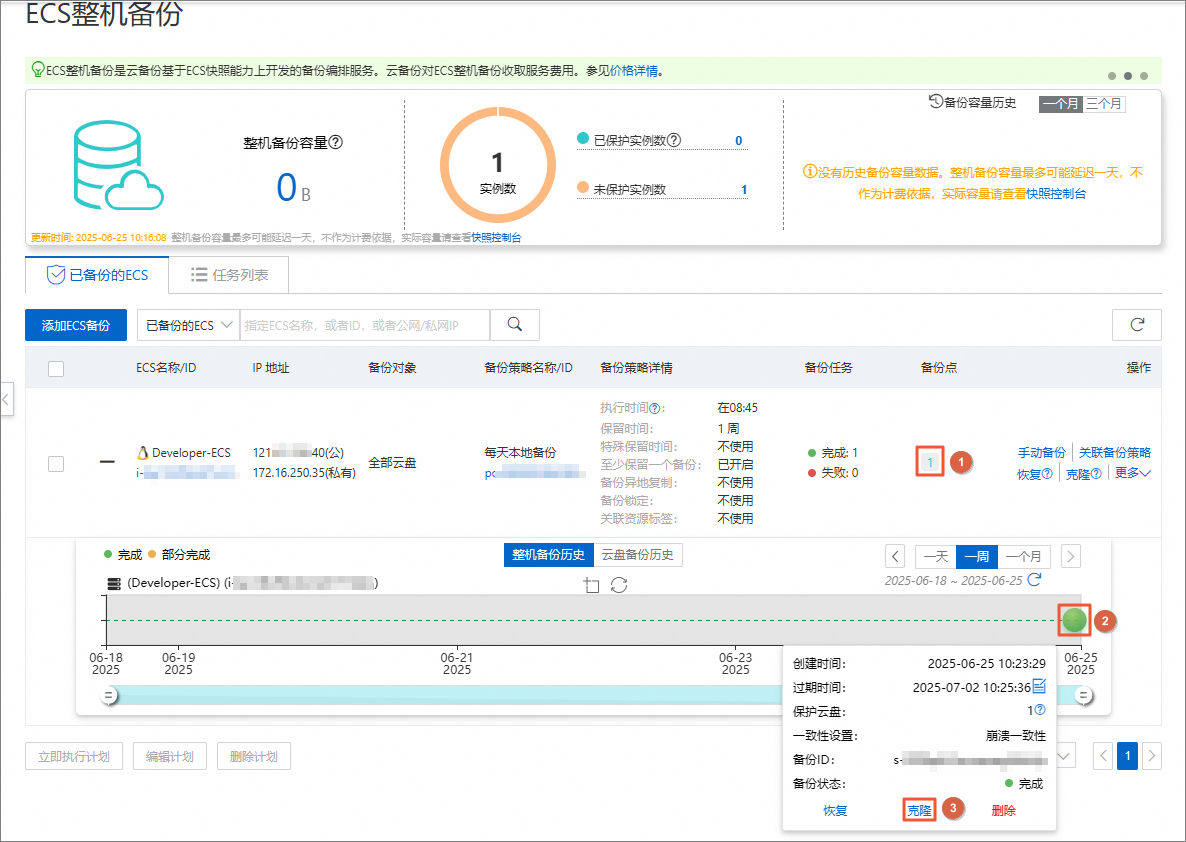Refresh the backup history date range
The image size is (1186, 842).
point(1035,580)
